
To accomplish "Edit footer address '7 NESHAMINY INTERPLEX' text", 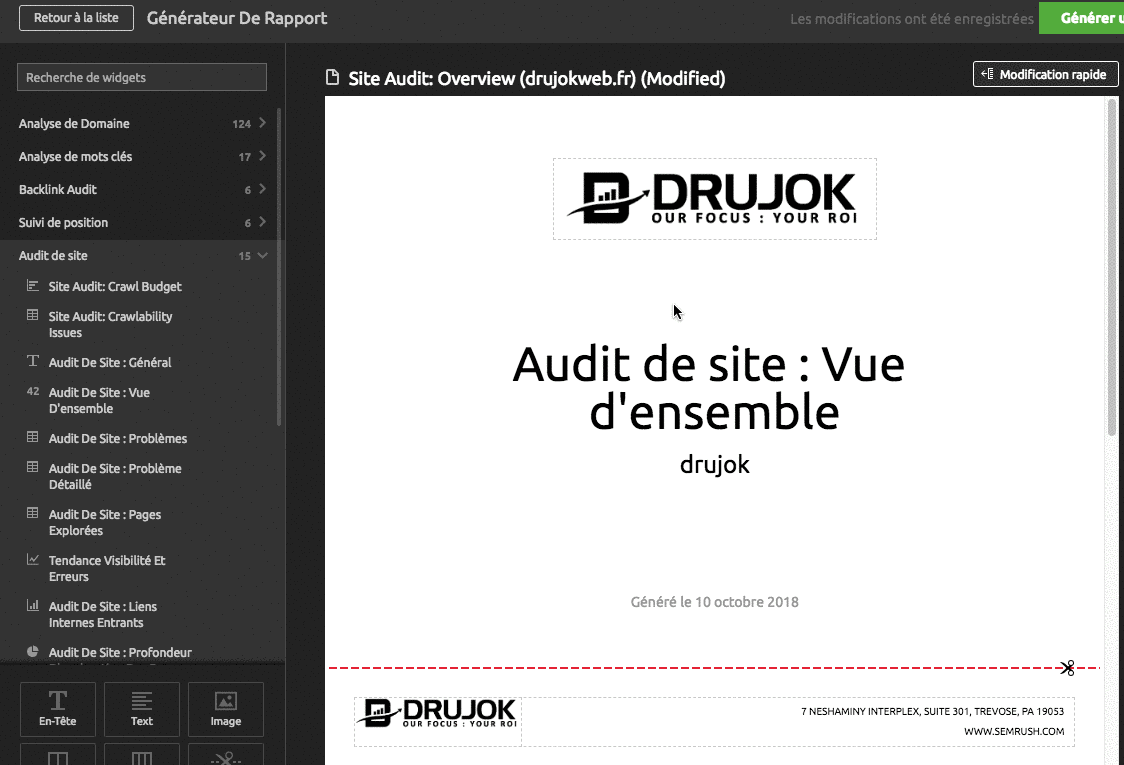I will (x=932, y=711).
